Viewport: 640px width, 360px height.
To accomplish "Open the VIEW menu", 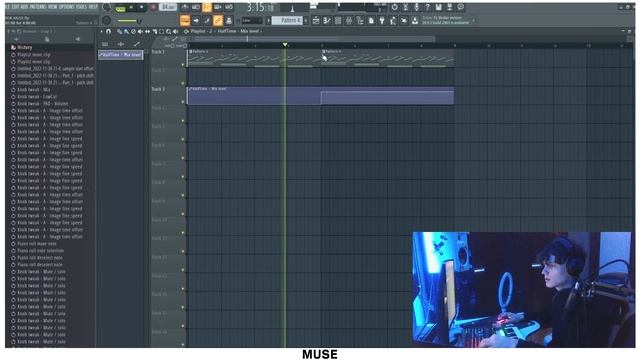I will coord(53,7).
